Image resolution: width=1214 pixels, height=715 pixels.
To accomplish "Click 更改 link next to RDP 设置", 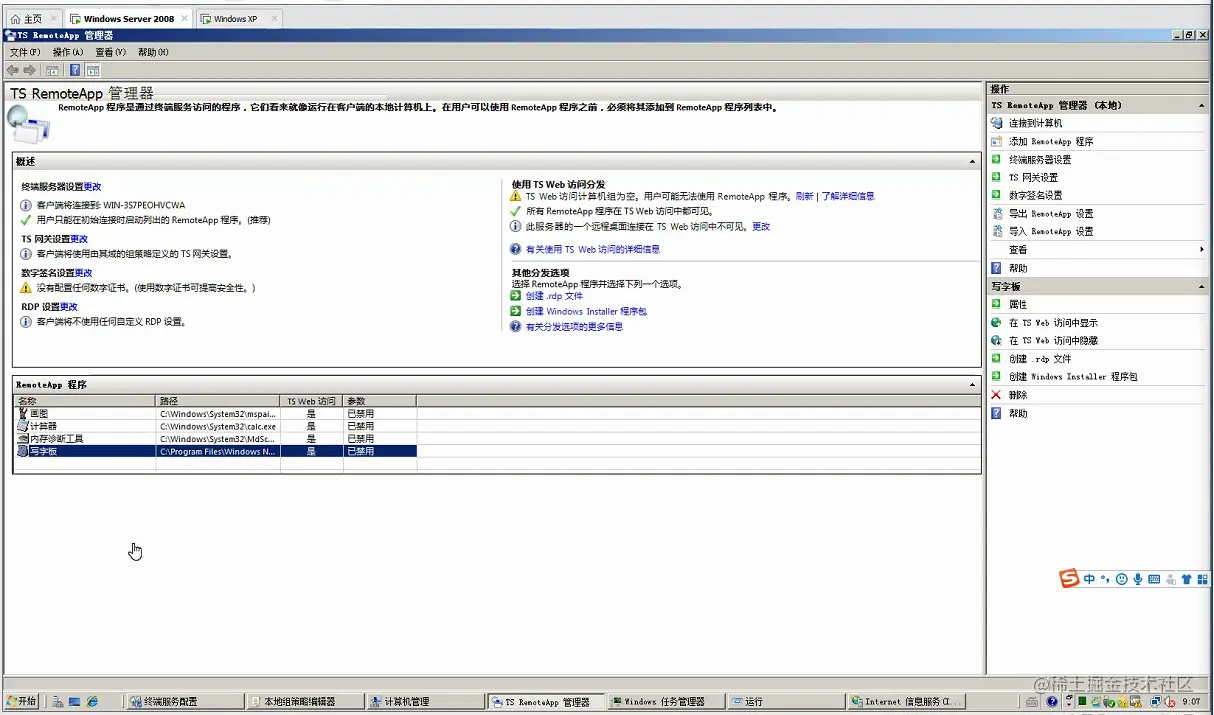I will pyautogui.click(x=69, y=307).
